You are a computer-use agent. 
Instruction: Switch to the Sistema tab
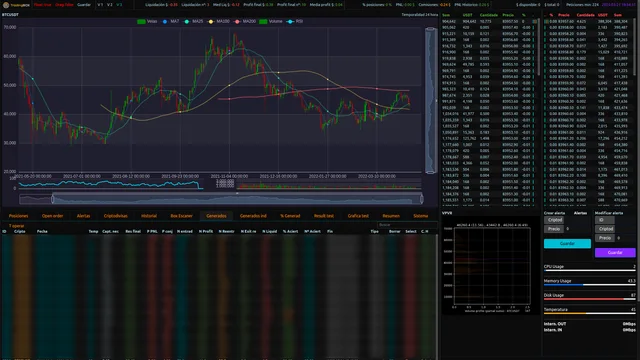[420, 216]
